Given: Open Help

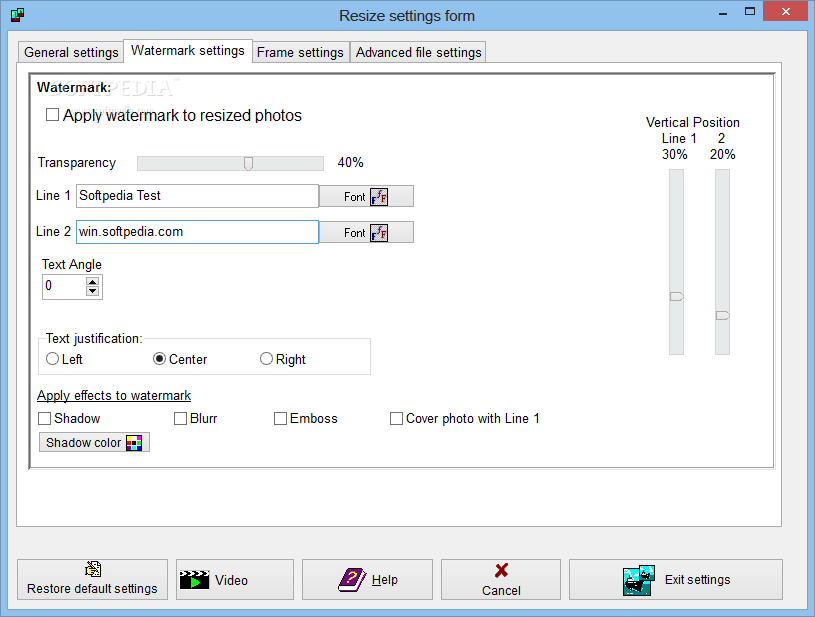Looking at the screenshot, I should tap(367, 579).
